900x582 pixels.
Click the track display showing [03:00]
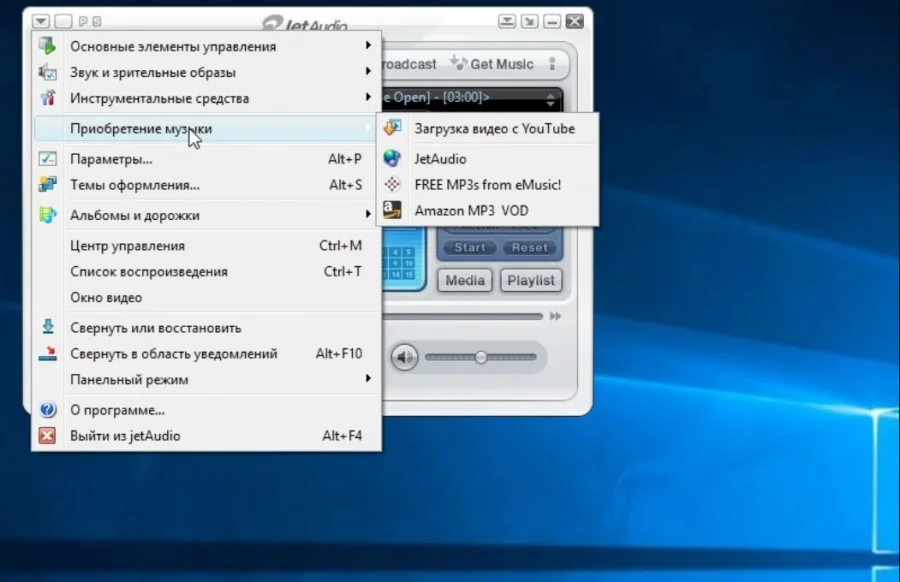[472, 100]
